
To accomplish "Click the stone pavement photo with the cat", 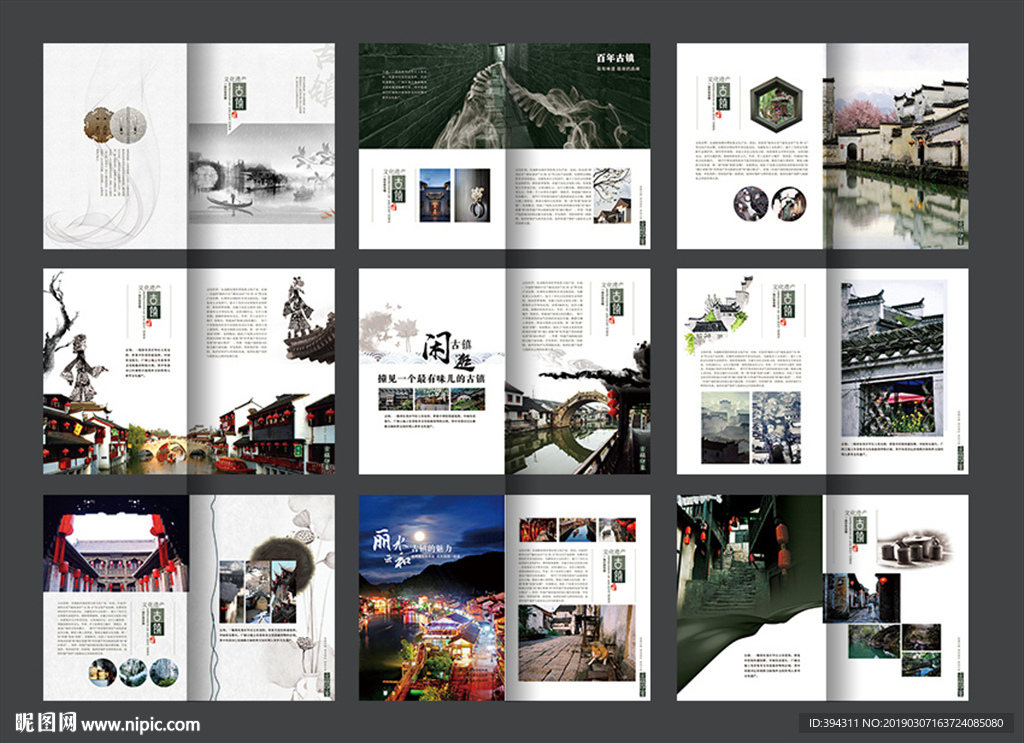I will [x=577, y=643].
